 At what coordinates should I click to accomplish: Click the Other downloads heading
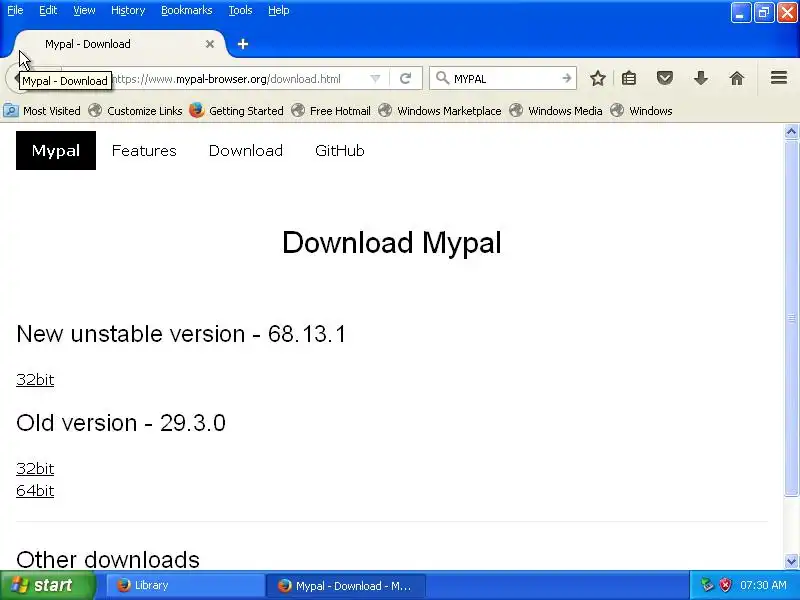108,559
